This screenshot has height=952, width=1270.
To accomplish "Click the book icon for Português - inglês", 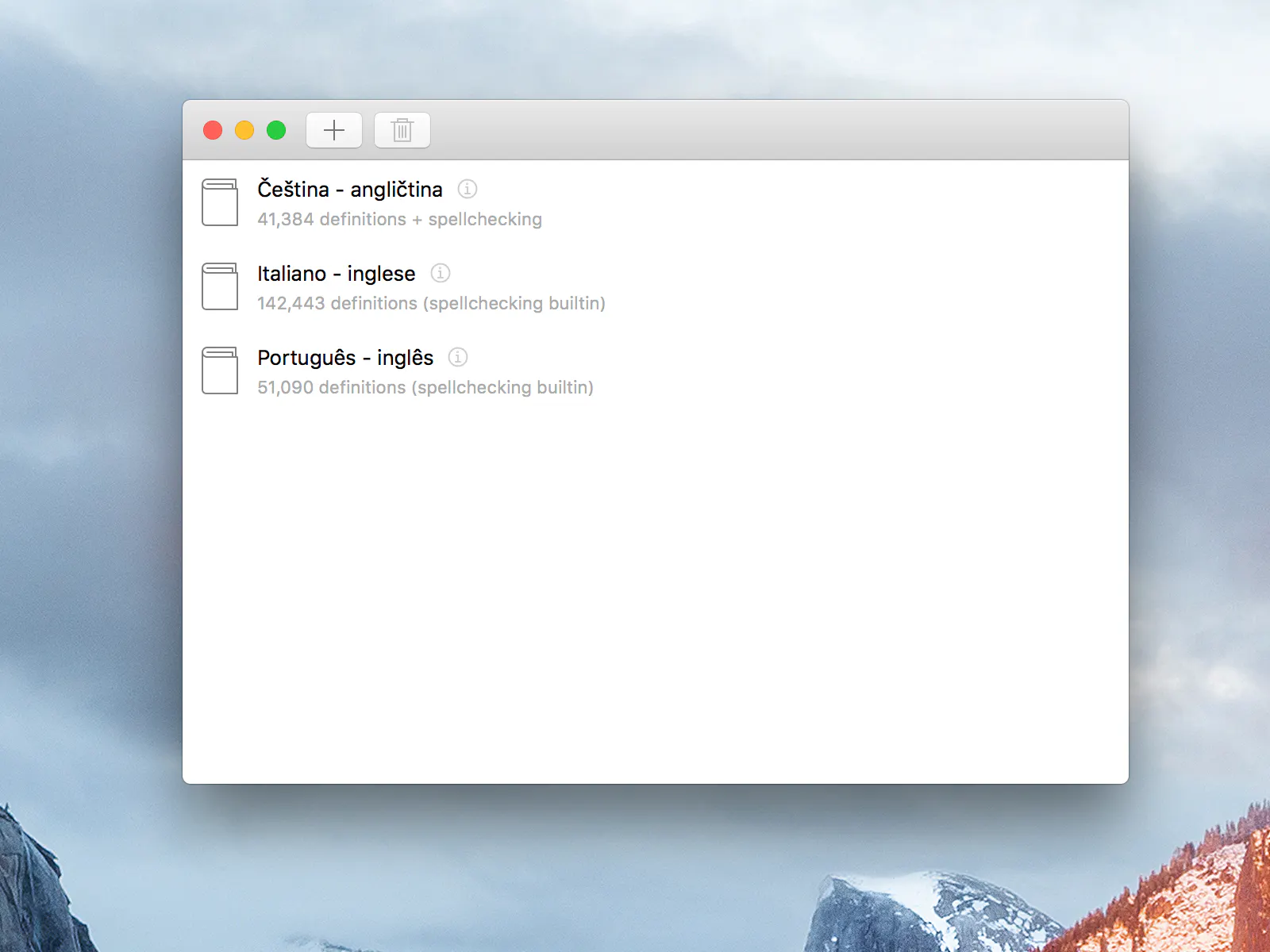I will pos(220,370).
